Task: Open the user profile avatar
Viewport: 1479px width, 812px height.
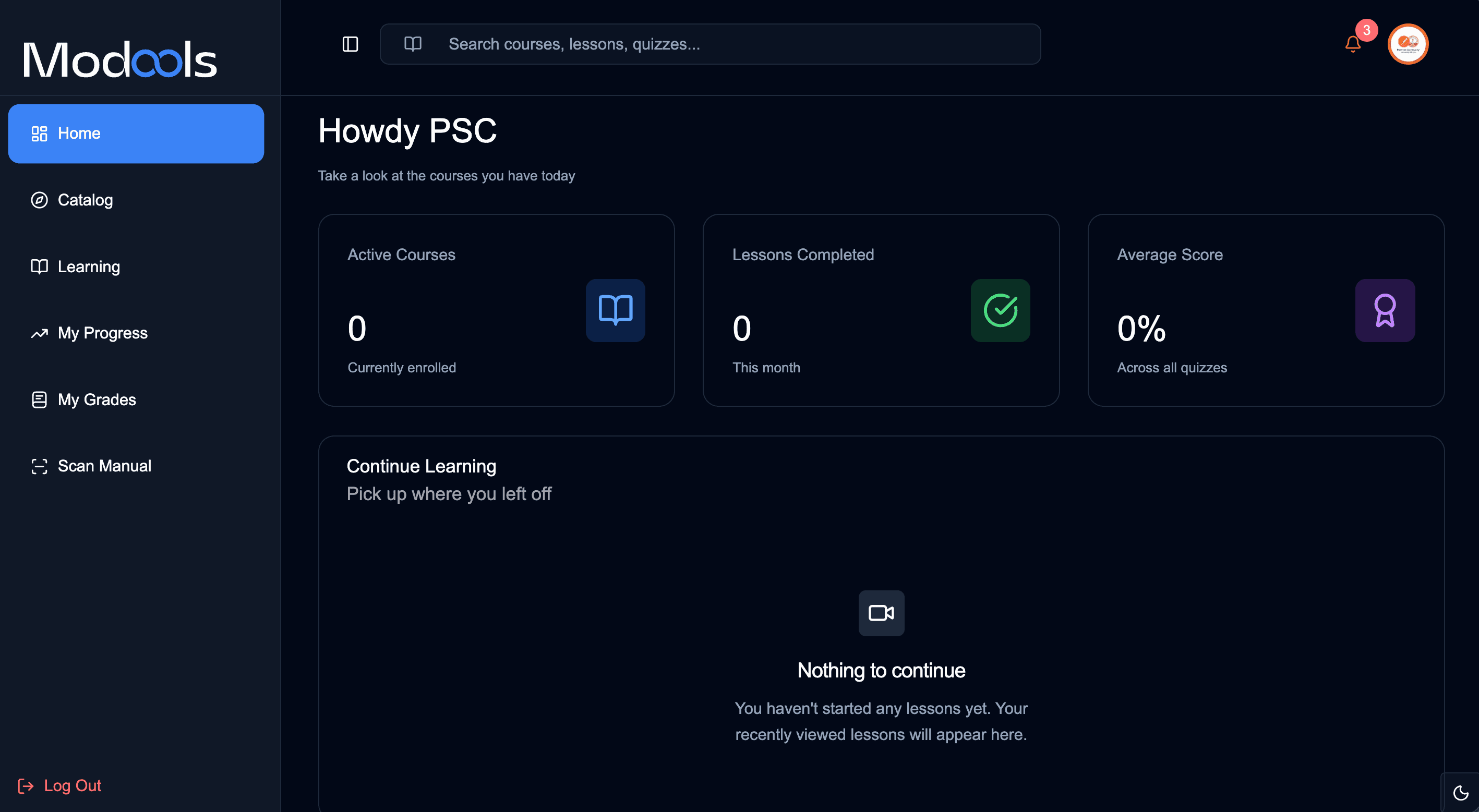Action: 1408,44
